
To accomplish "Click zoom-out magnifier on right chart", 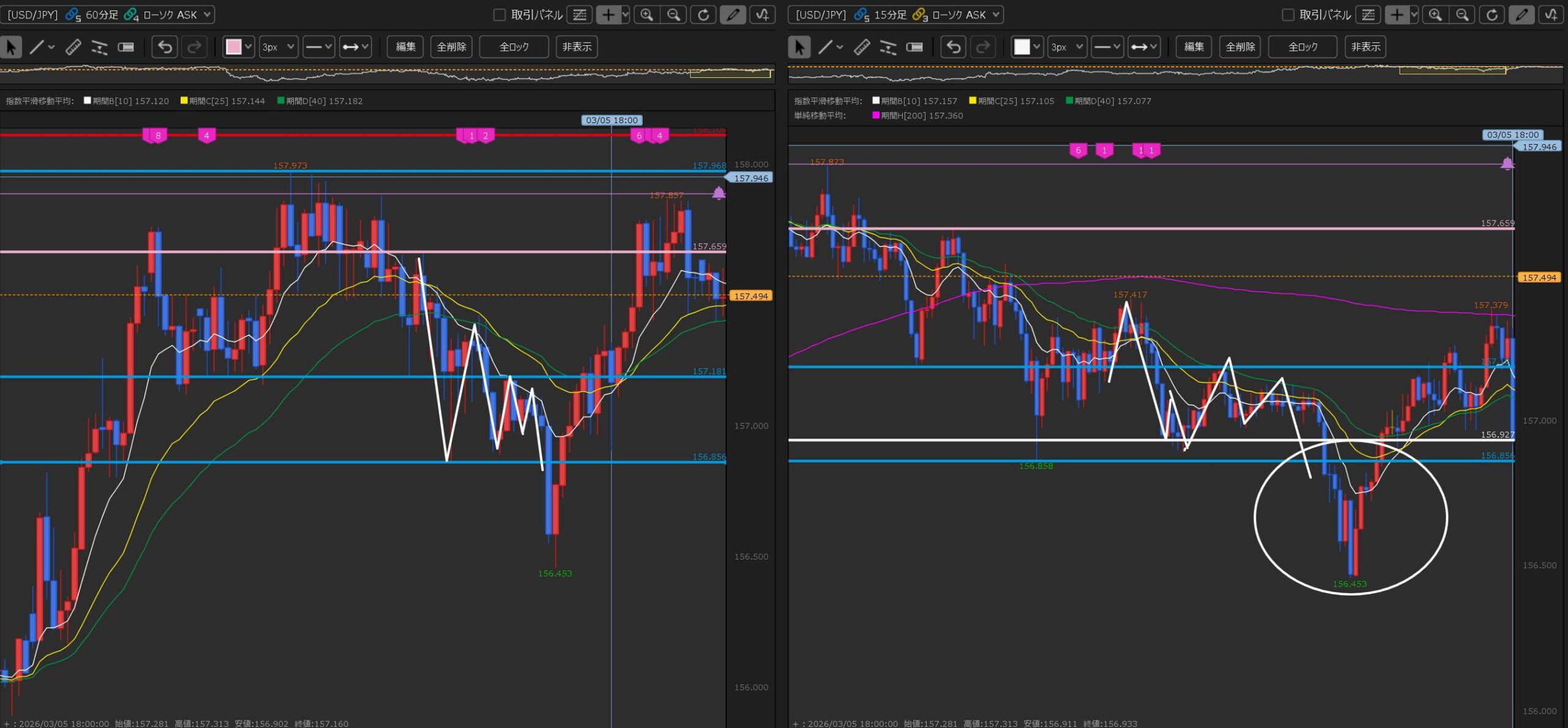I will pos(1462,15).
